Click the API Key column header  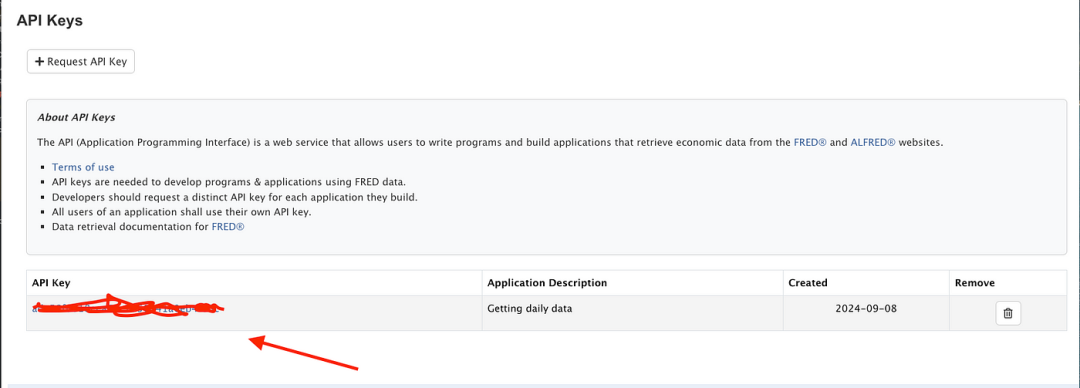tap(51, 283)
